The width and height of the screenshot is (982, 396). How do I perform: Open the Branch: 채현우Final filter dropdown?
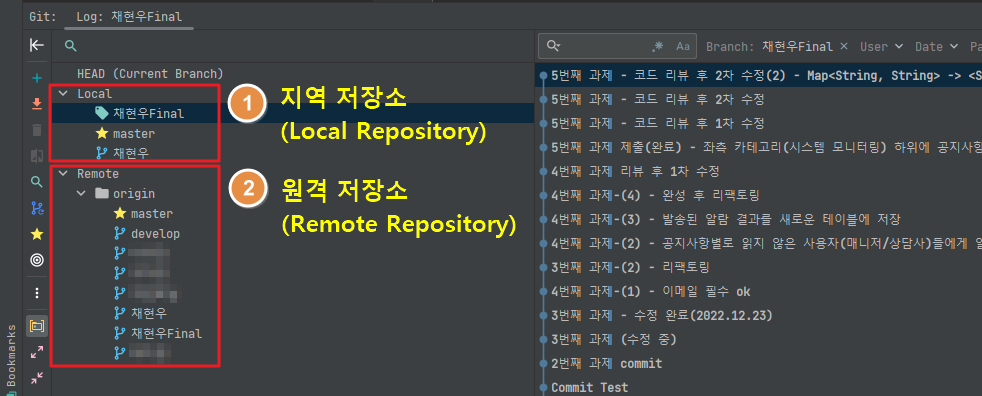[770, 46]
